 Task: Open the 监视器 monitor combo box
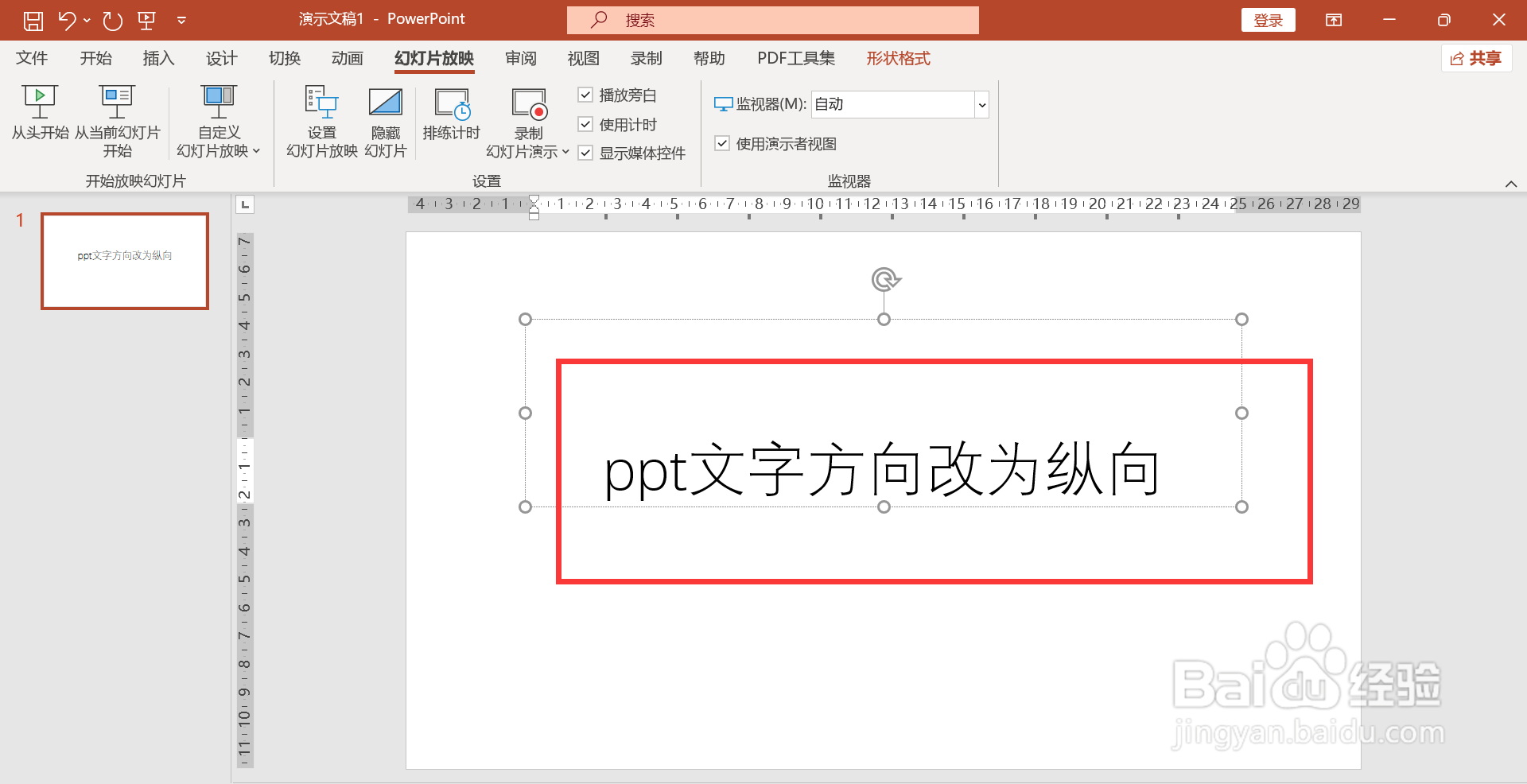[899, 104]
